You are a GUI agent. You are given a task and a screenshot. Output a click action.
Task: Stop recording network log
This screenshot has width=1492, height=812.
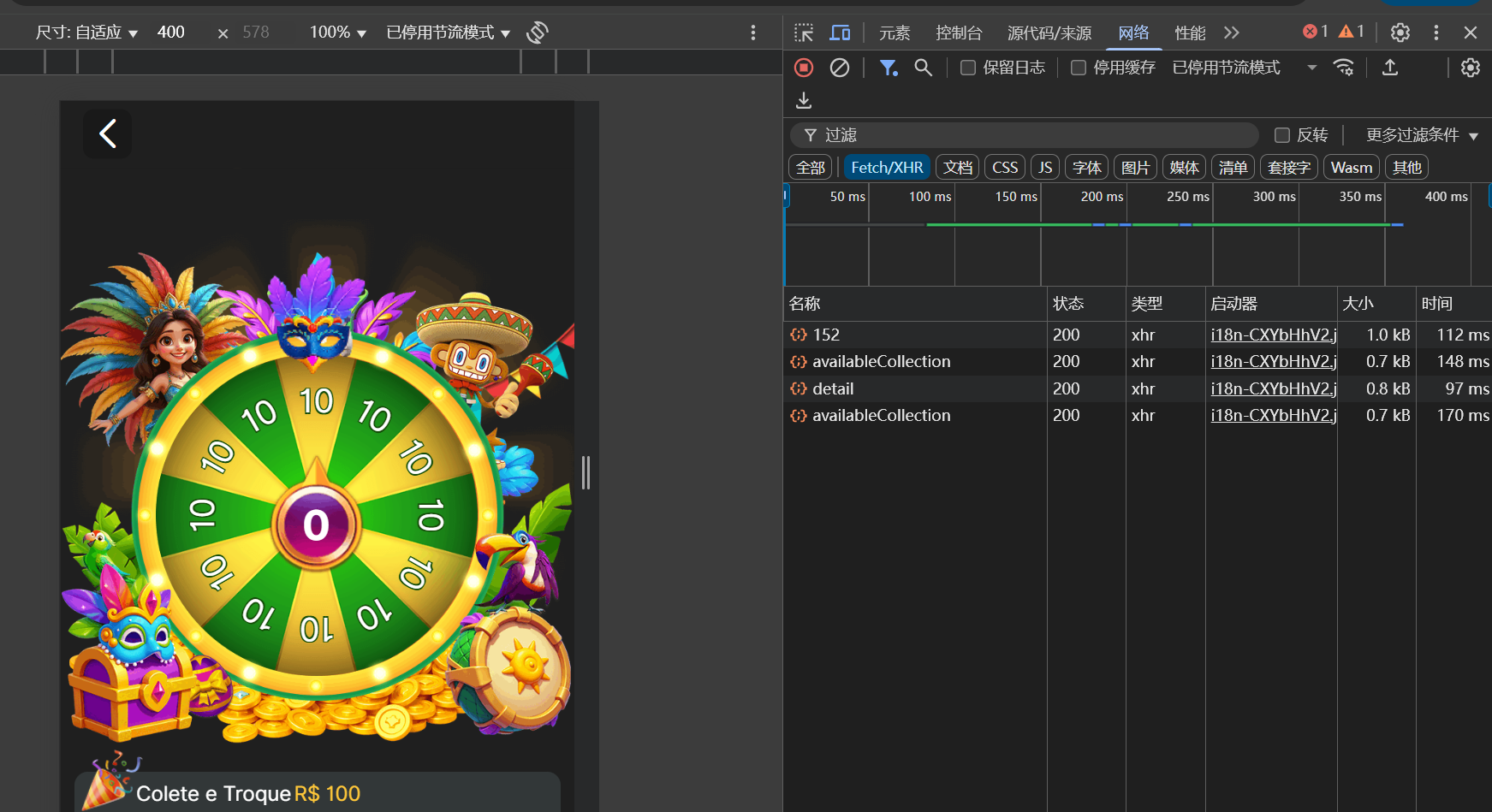click(x=804, y=68)
